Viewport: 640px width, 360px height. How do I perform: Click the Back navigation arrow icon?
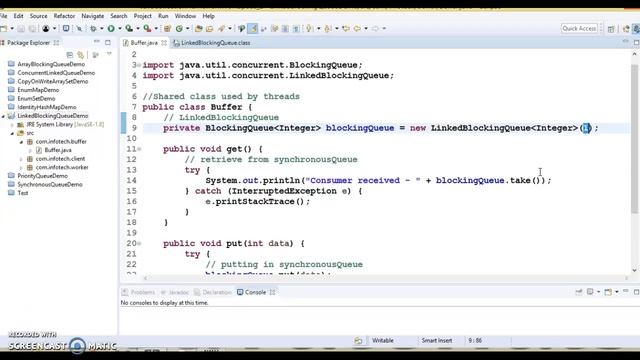[x=357, y=29]
